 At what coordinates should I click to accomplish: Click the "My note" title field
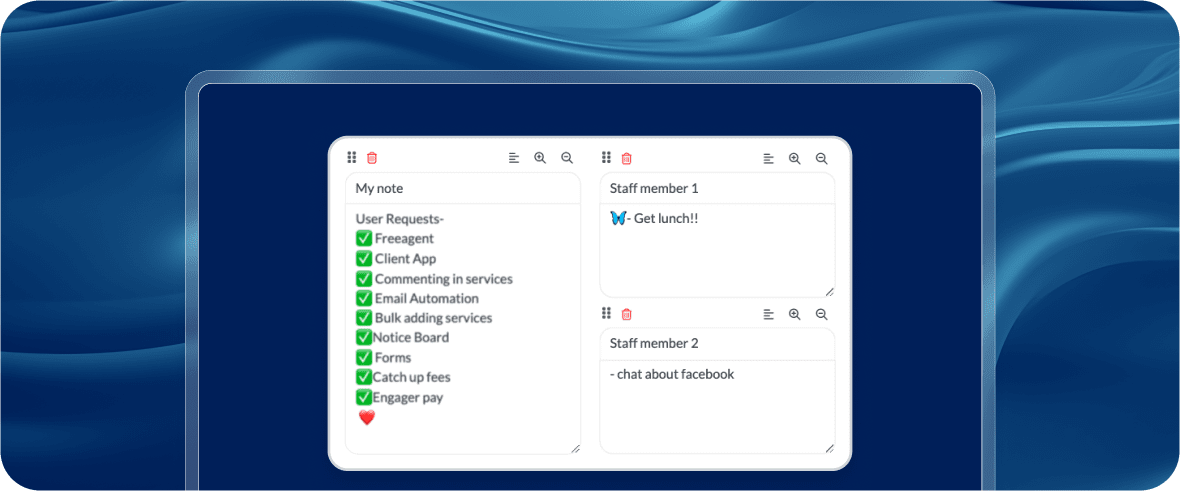(x=463, y=189)
